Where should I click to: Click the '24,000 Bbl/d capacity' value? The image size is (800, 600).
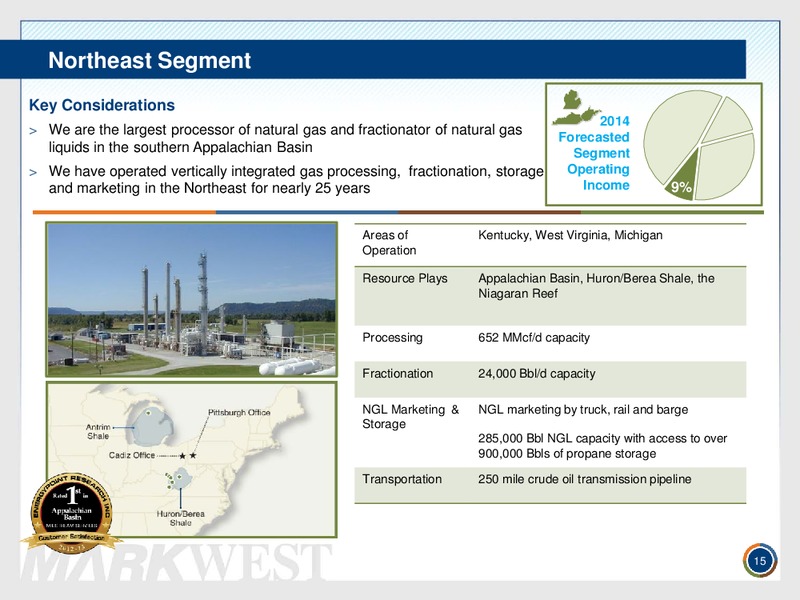tap(537, 374)
